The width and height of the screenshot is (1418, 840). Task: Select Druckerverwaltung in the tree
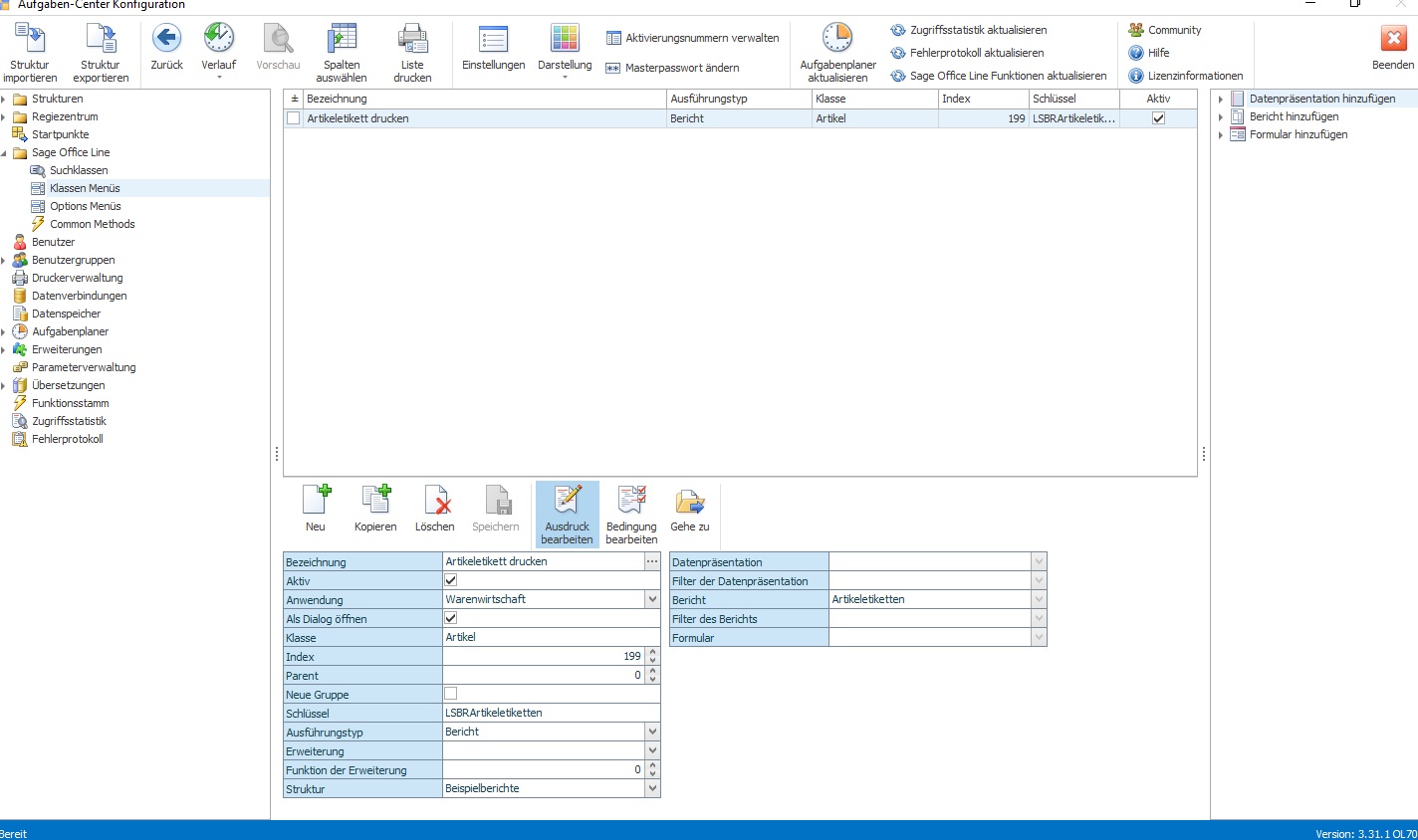pos(78,278)
